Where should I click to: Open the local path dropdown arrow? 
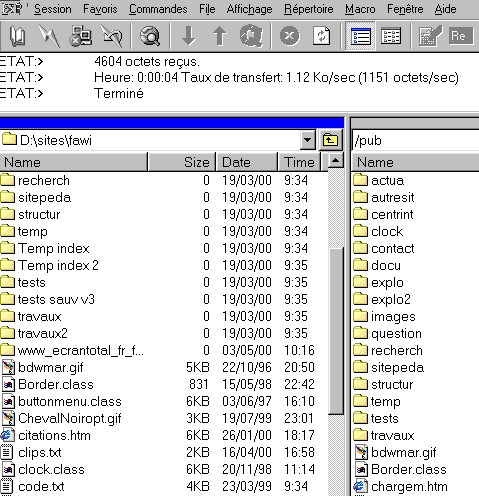pyautogui.click(x=308, y=140)
